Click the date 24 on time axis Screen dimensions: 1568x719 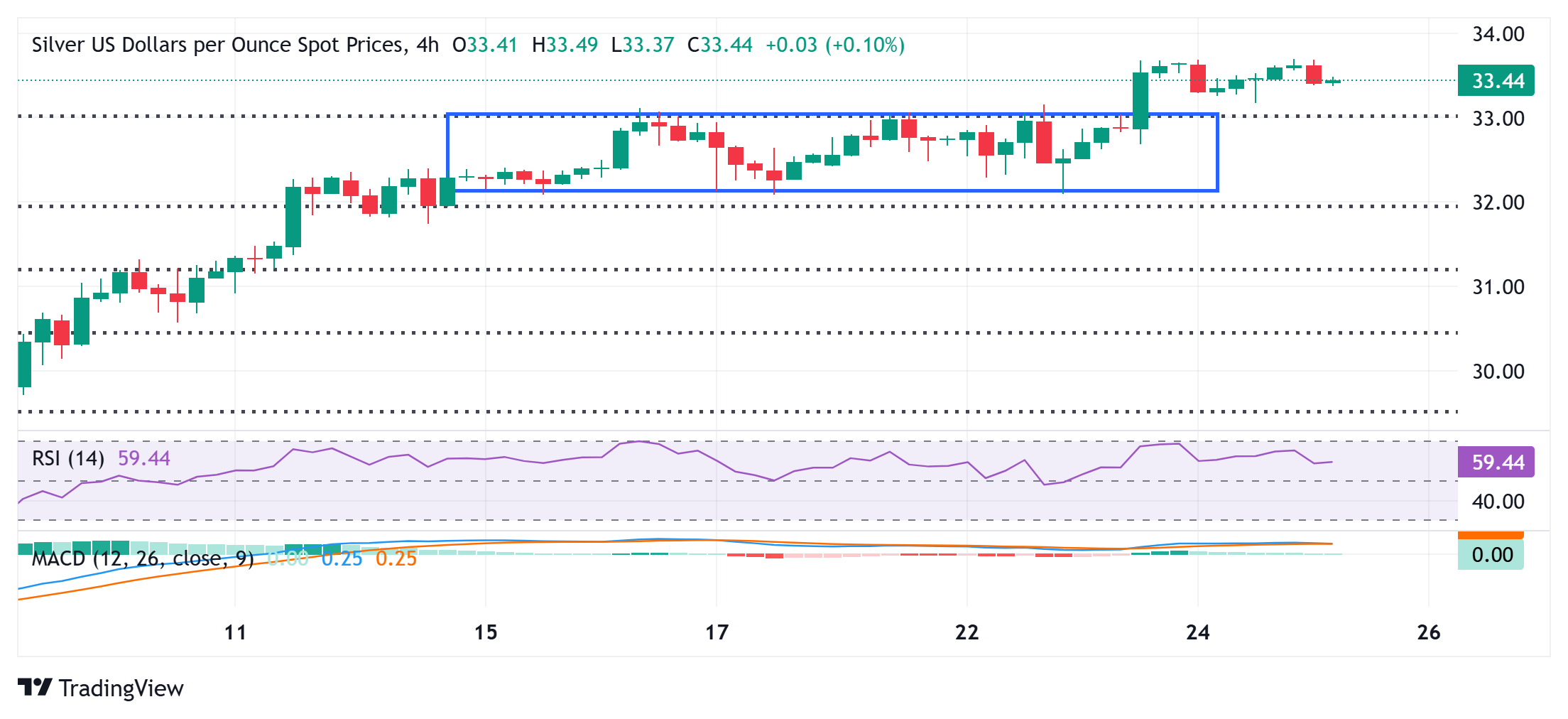pyautogui.click(x=1198, y=632)
